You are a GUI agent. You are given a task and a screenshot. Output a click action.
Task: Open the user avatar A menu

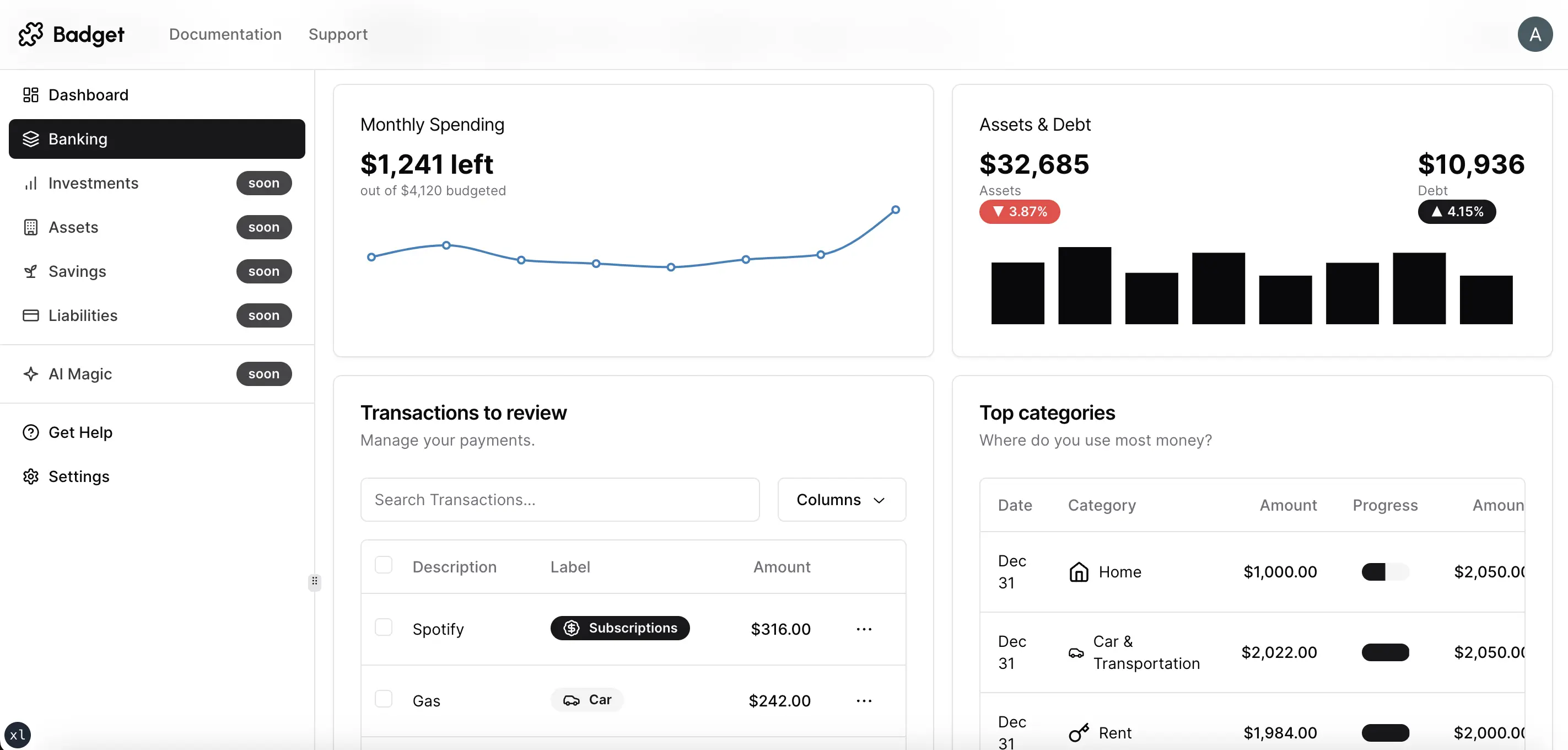click(x=1534, y=35)
